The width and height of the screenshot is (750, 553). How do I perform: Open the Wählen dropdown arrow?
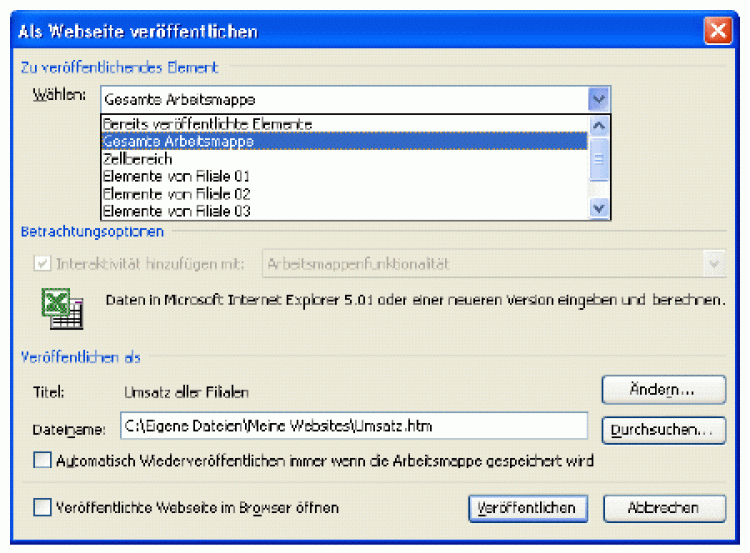598,99
